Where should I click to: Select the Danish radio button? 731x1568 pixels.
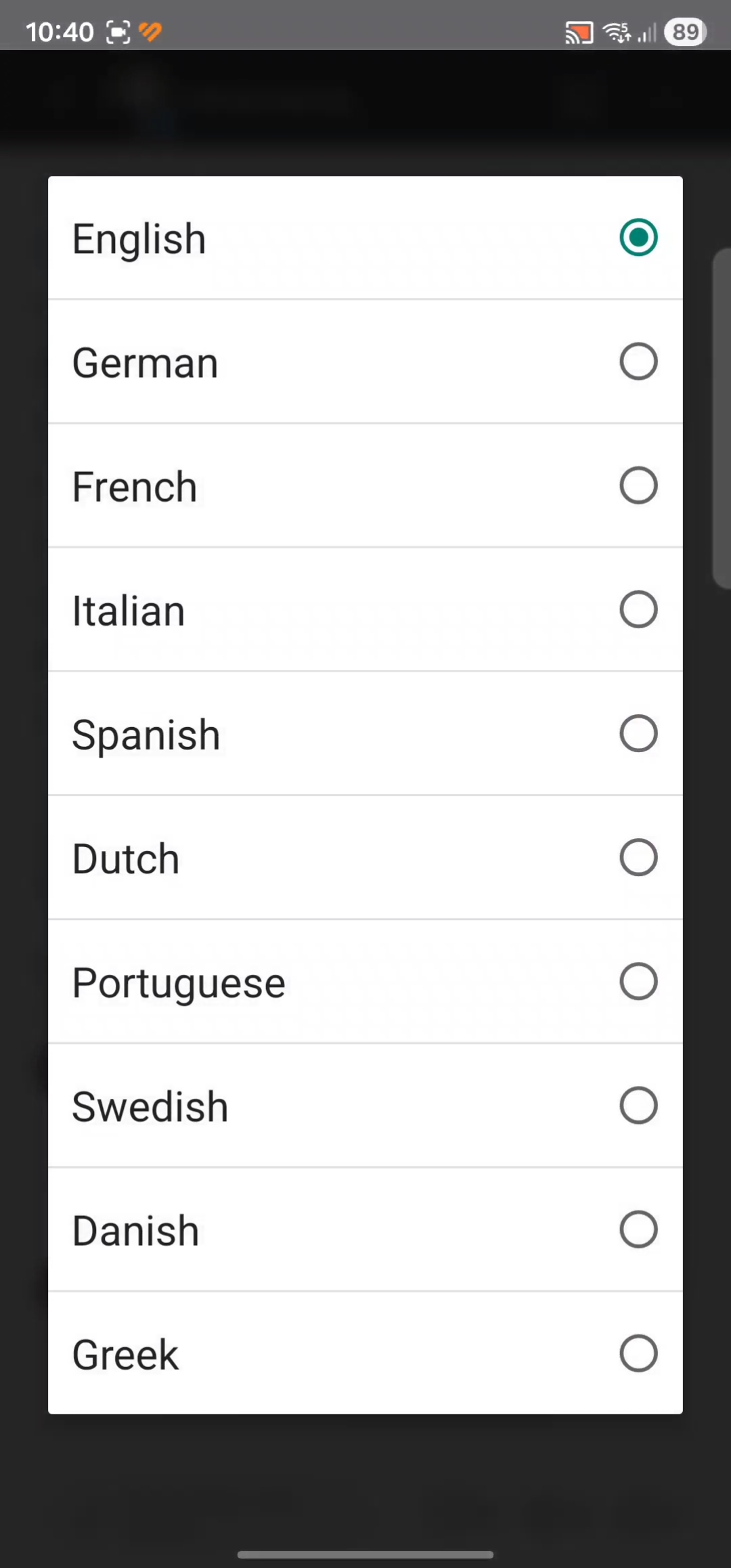click(638, 1229)
